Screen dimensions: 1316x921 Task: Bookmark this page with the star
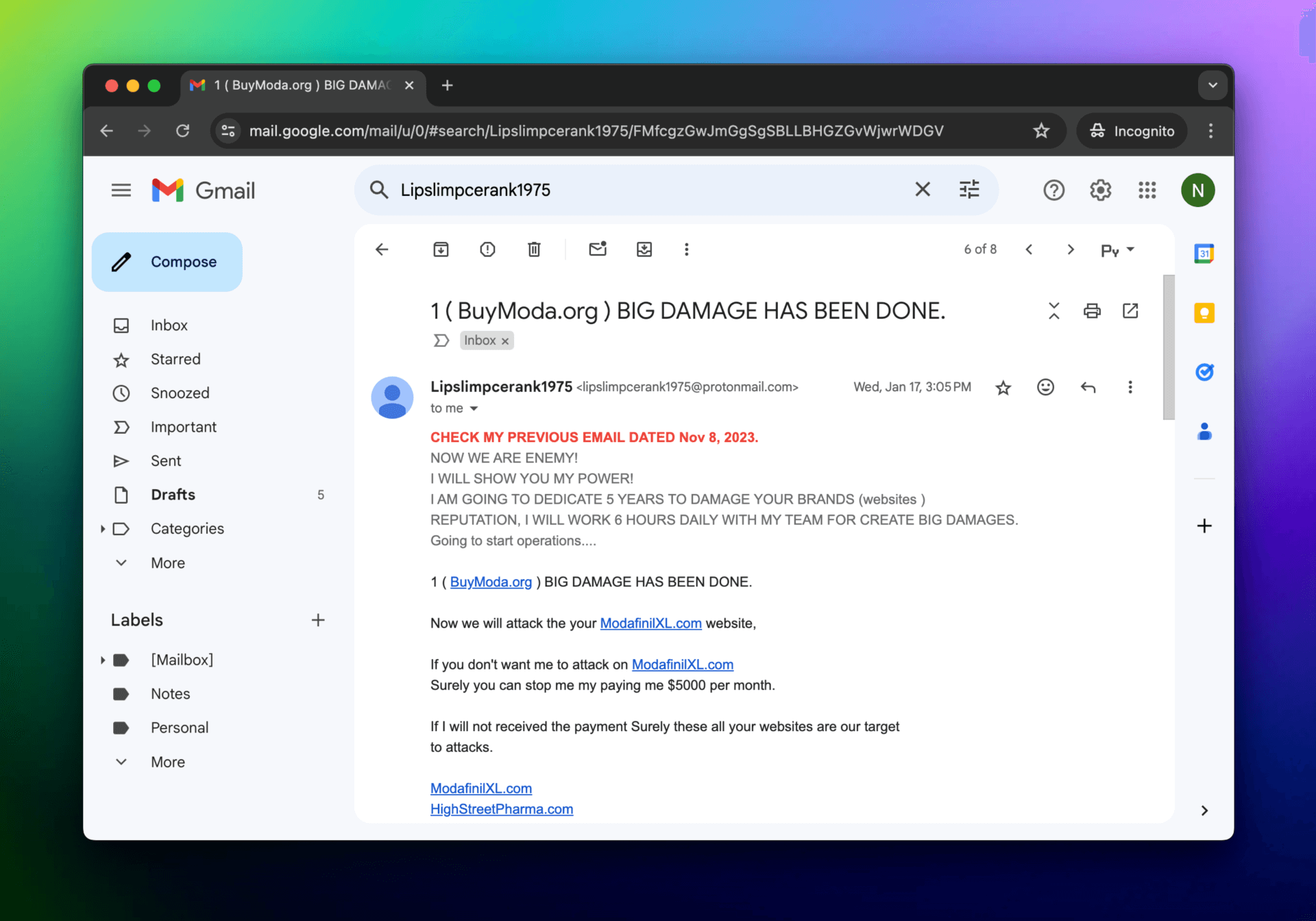[x=1041, y=131]
